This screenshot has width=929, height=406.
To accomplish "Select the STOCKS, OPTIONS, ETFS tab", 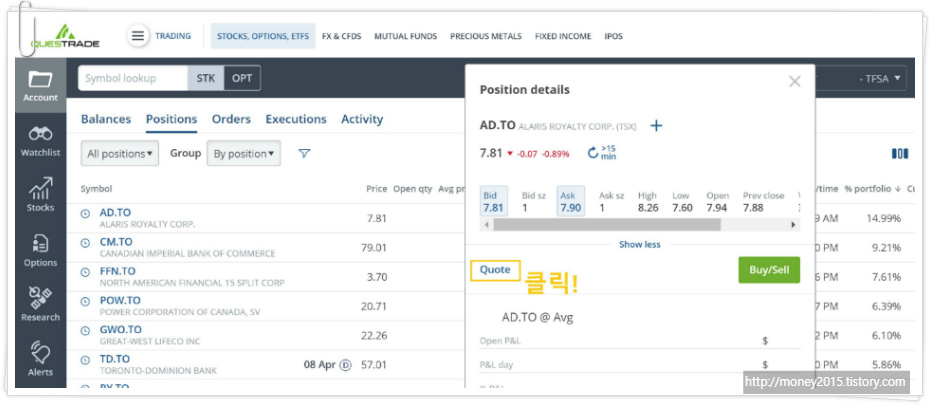I will pyautogui.click(x=263, y=36).
